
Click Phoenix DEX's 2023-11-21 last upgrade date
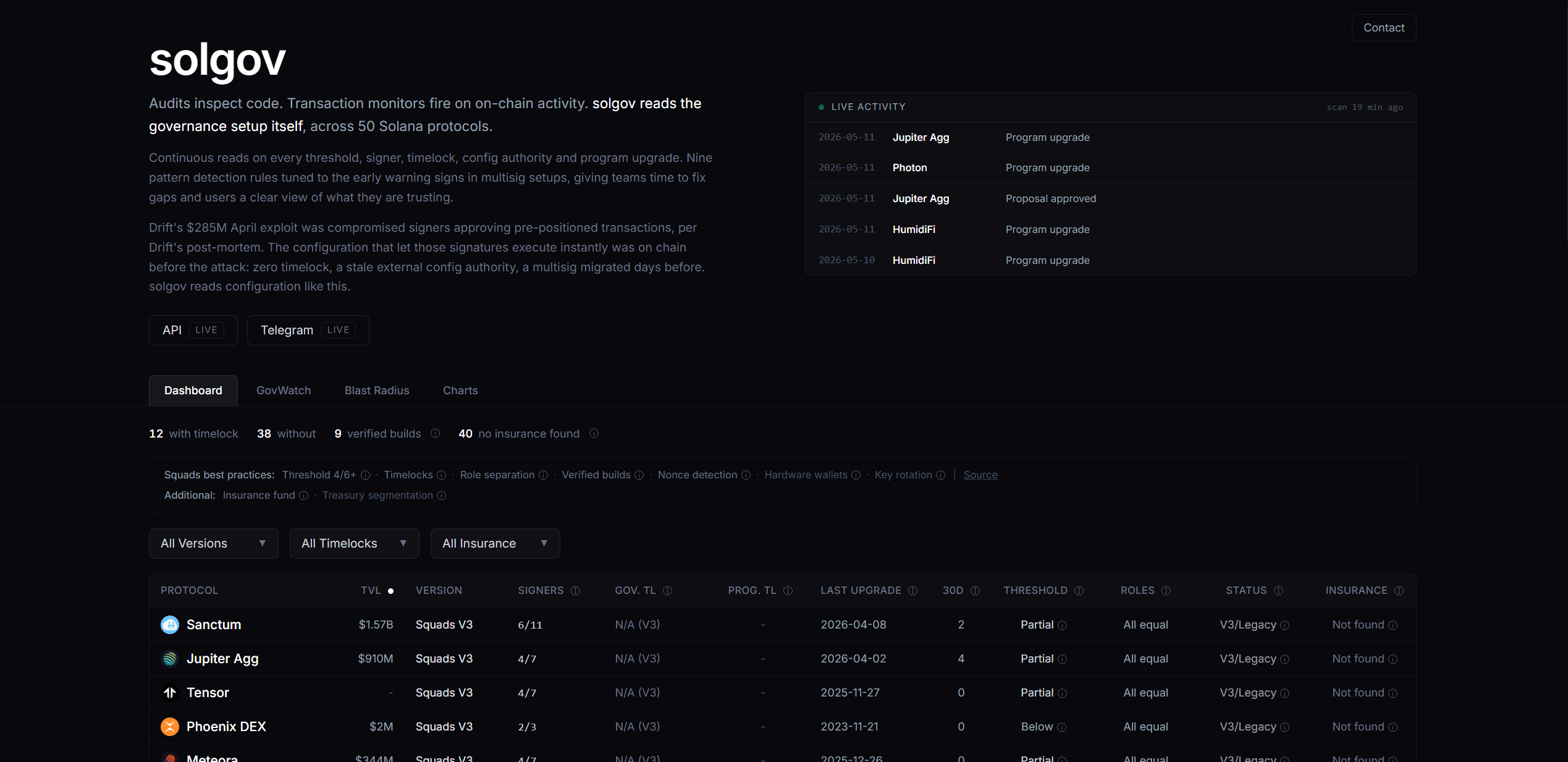click(x=849, y=727)
